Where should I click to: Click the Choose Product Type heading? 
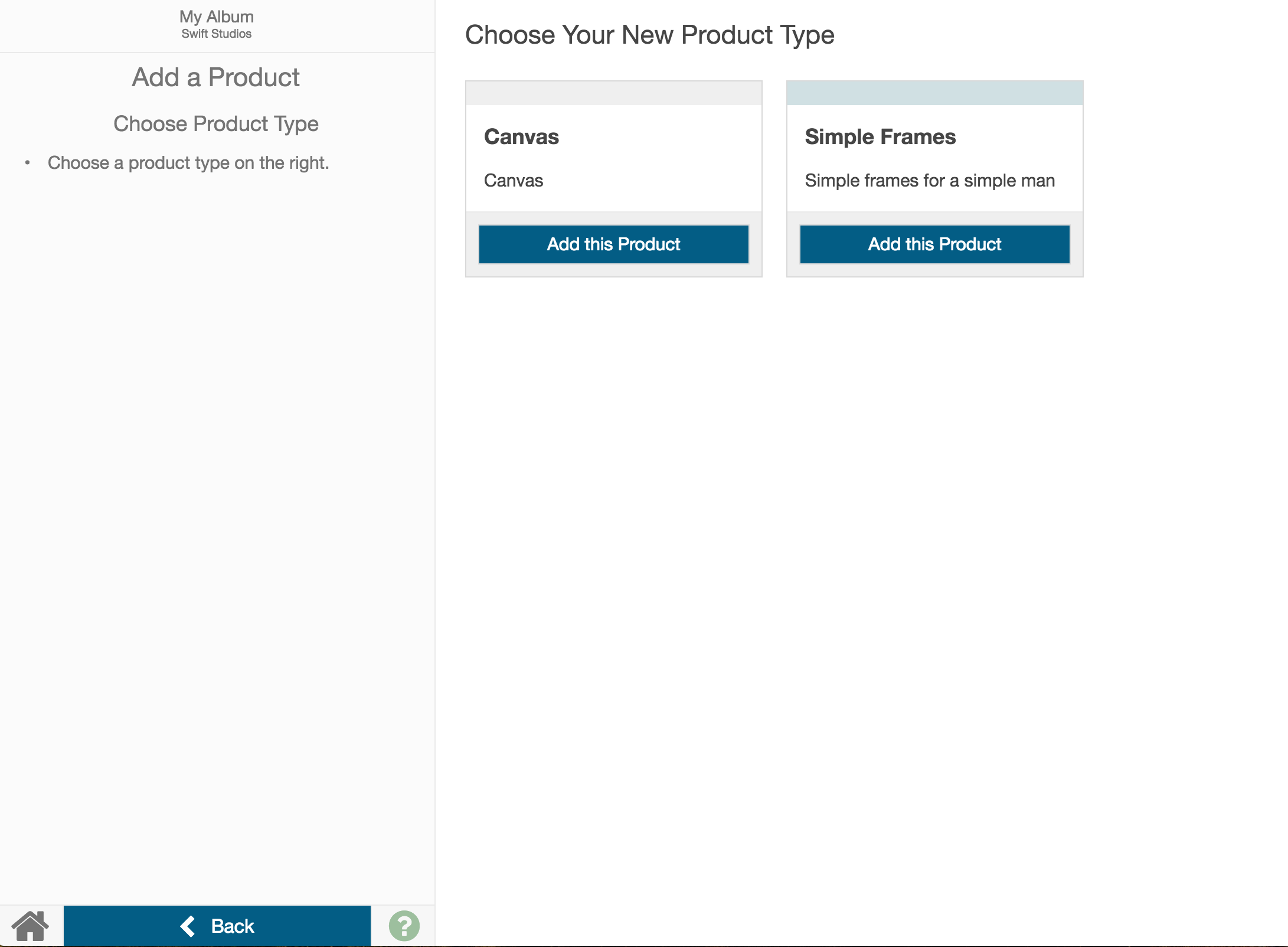(x=216, y=123)
